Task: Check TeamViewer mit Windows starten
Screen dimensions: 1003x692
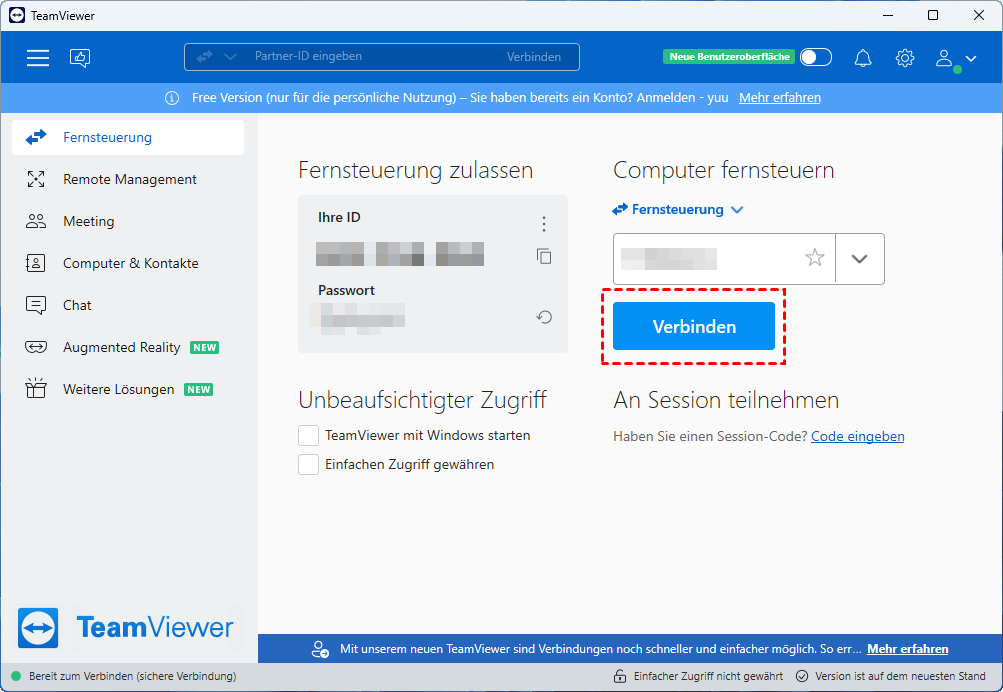Action: 308,436
